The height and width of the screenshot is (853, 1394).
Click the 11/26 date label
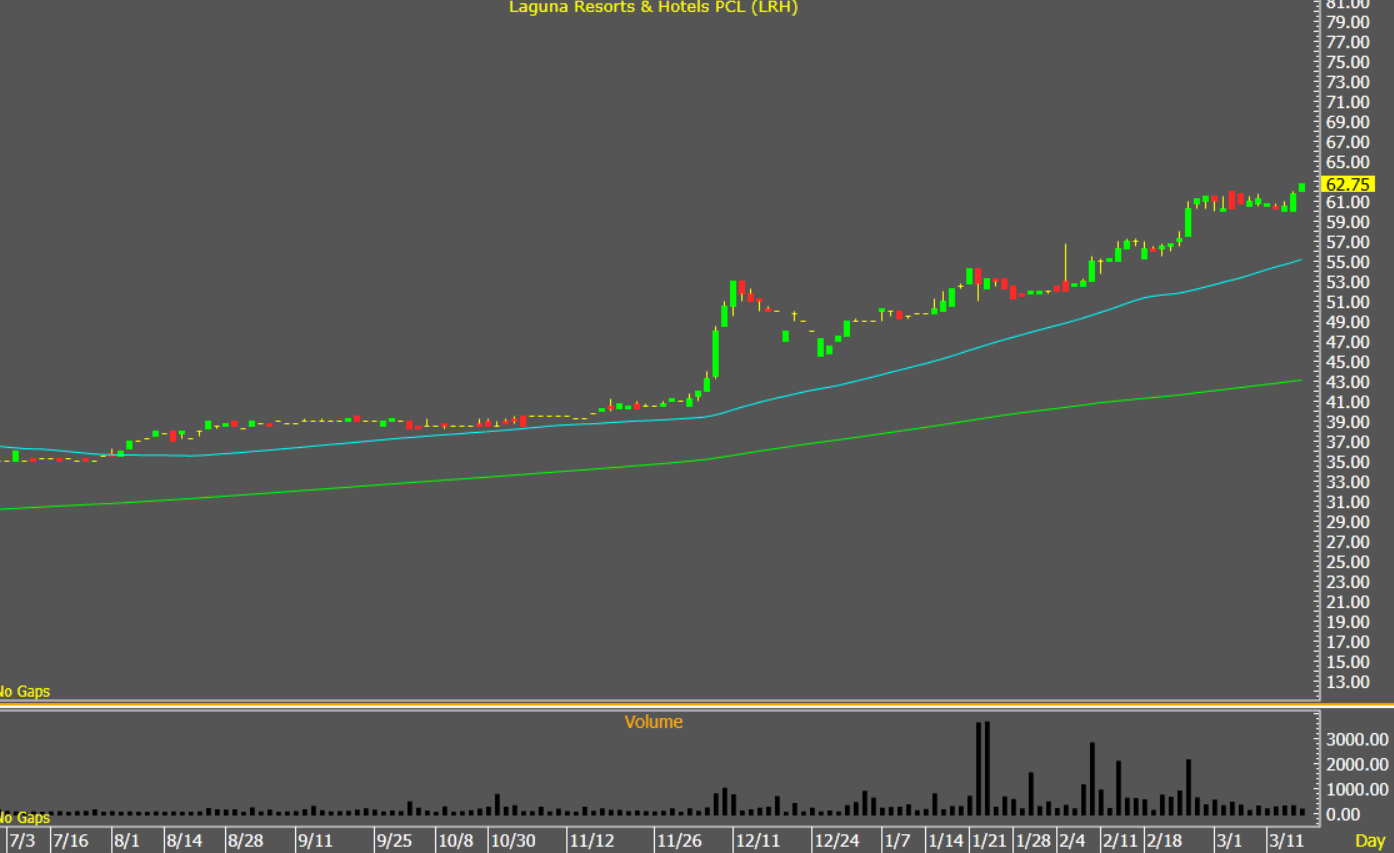(x=680, y=840)
